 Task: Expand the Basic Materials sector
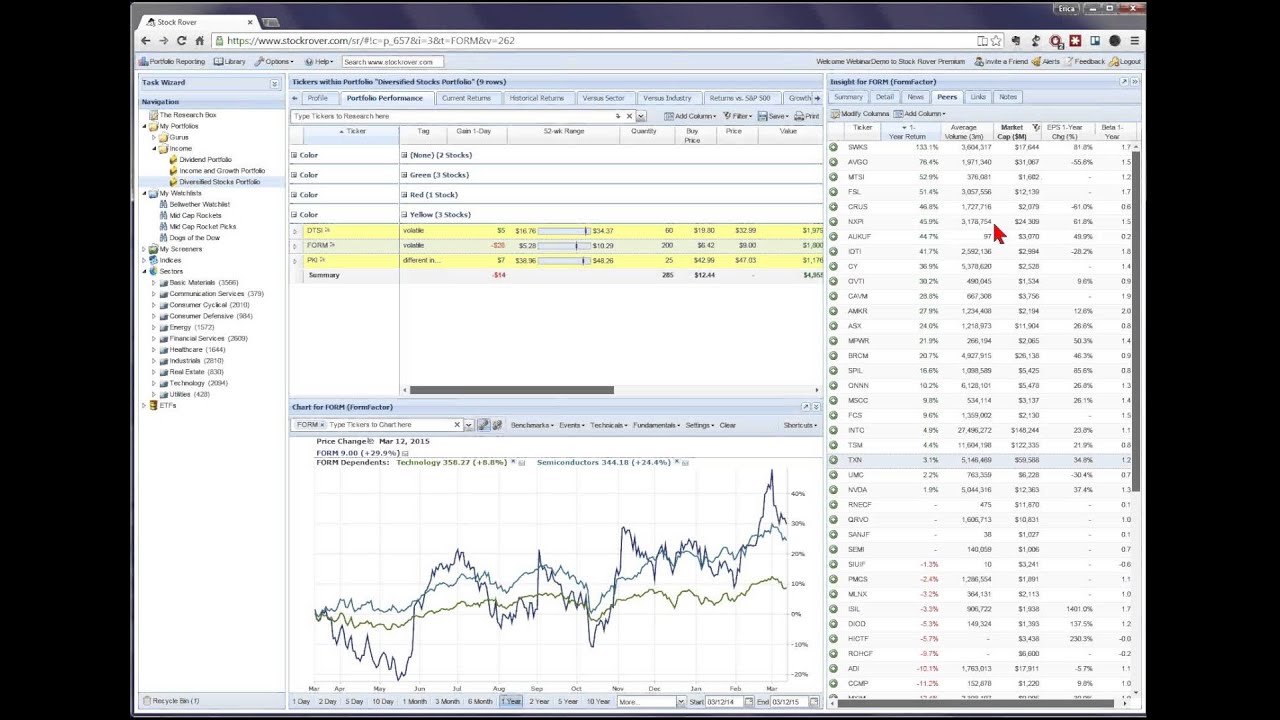(154, 283)
